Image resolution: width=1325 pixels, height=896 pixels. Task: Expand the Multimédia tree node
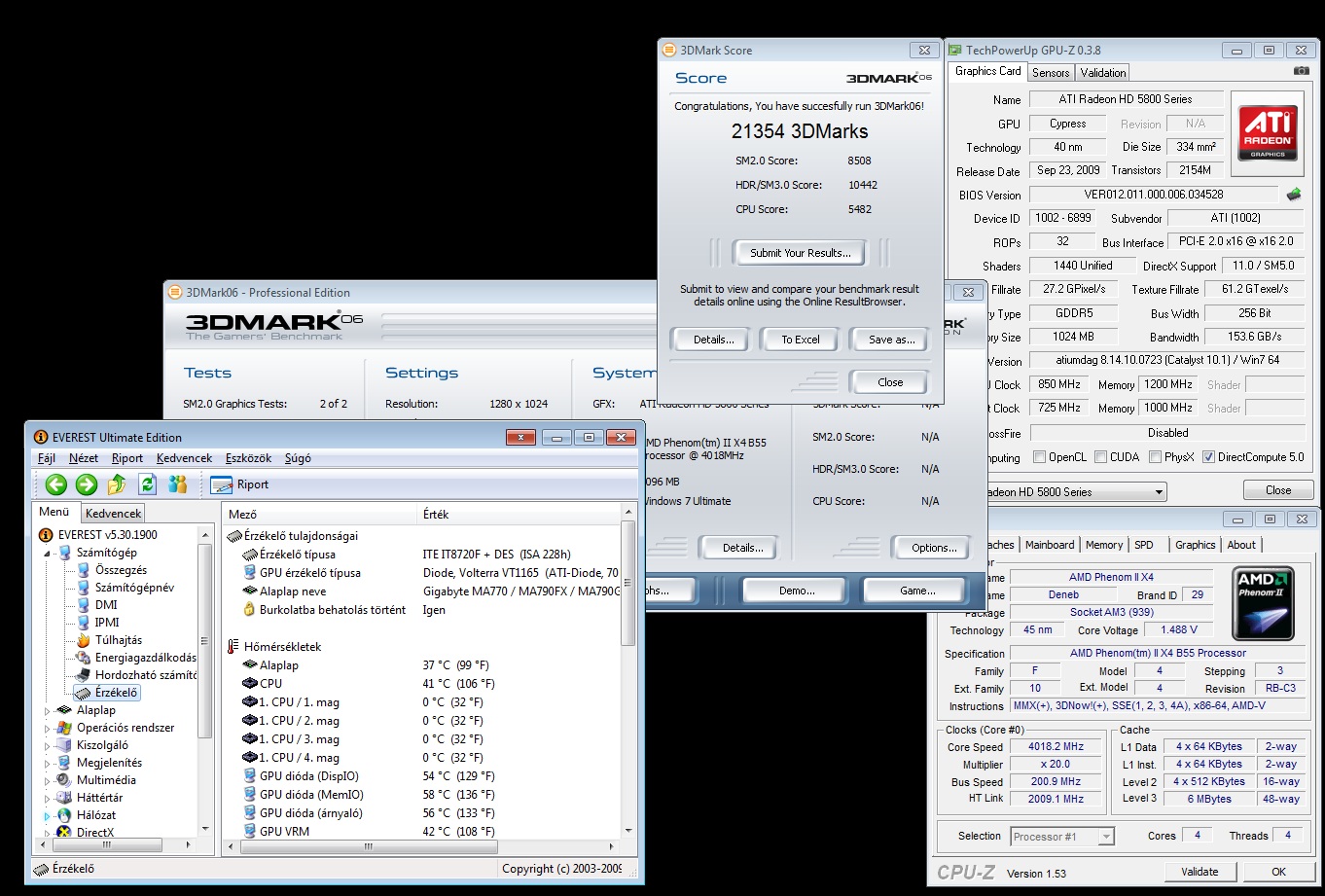click(x=47, y=780)
